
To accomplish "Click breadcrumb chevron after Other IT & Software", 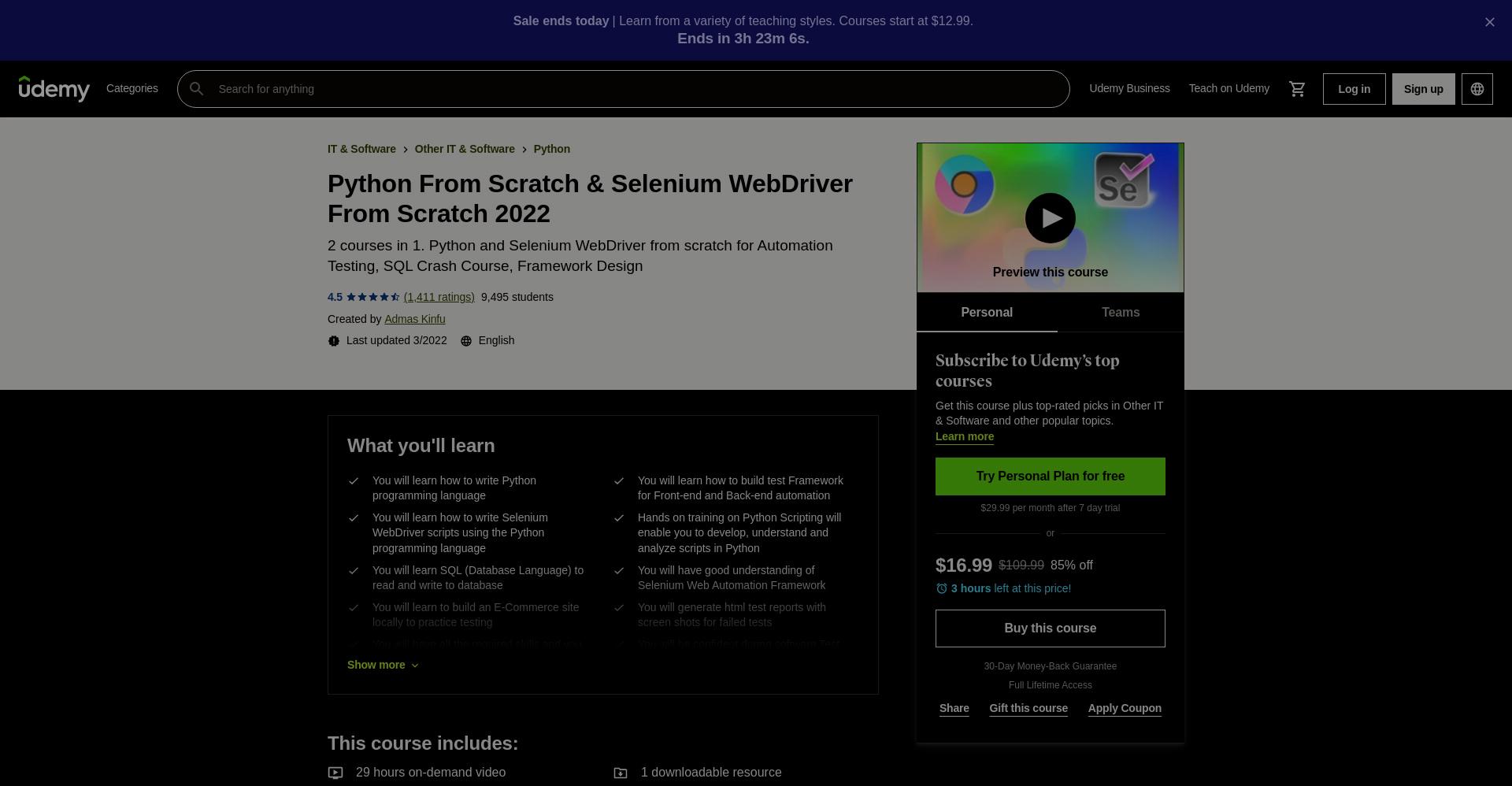I will pyautogui.click(x=524, y=150).
